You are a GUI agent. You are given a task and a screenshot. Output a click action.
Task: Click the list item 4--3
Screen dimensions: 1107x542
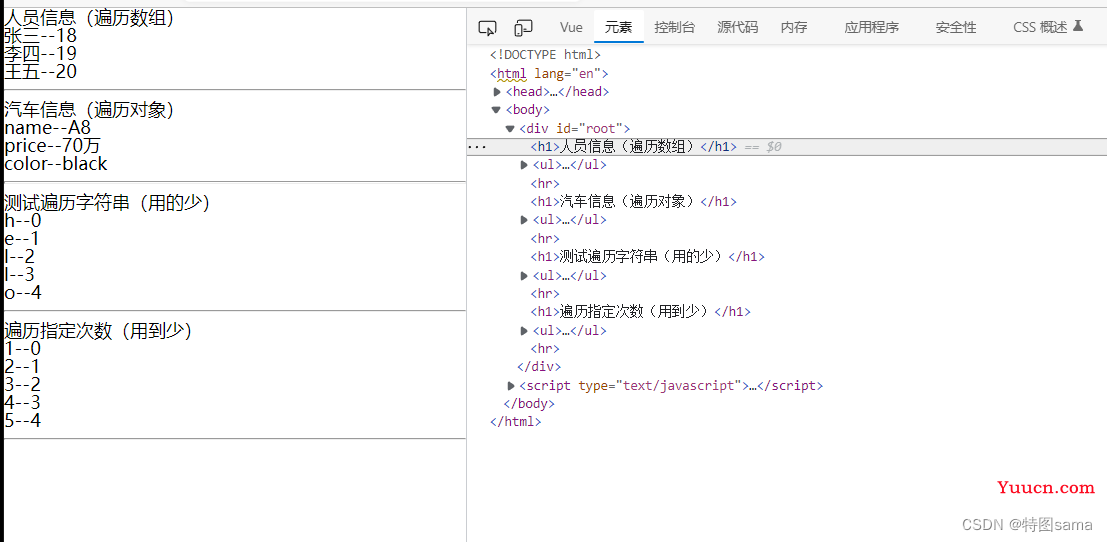pyautogui.click(x=23, y=402)
